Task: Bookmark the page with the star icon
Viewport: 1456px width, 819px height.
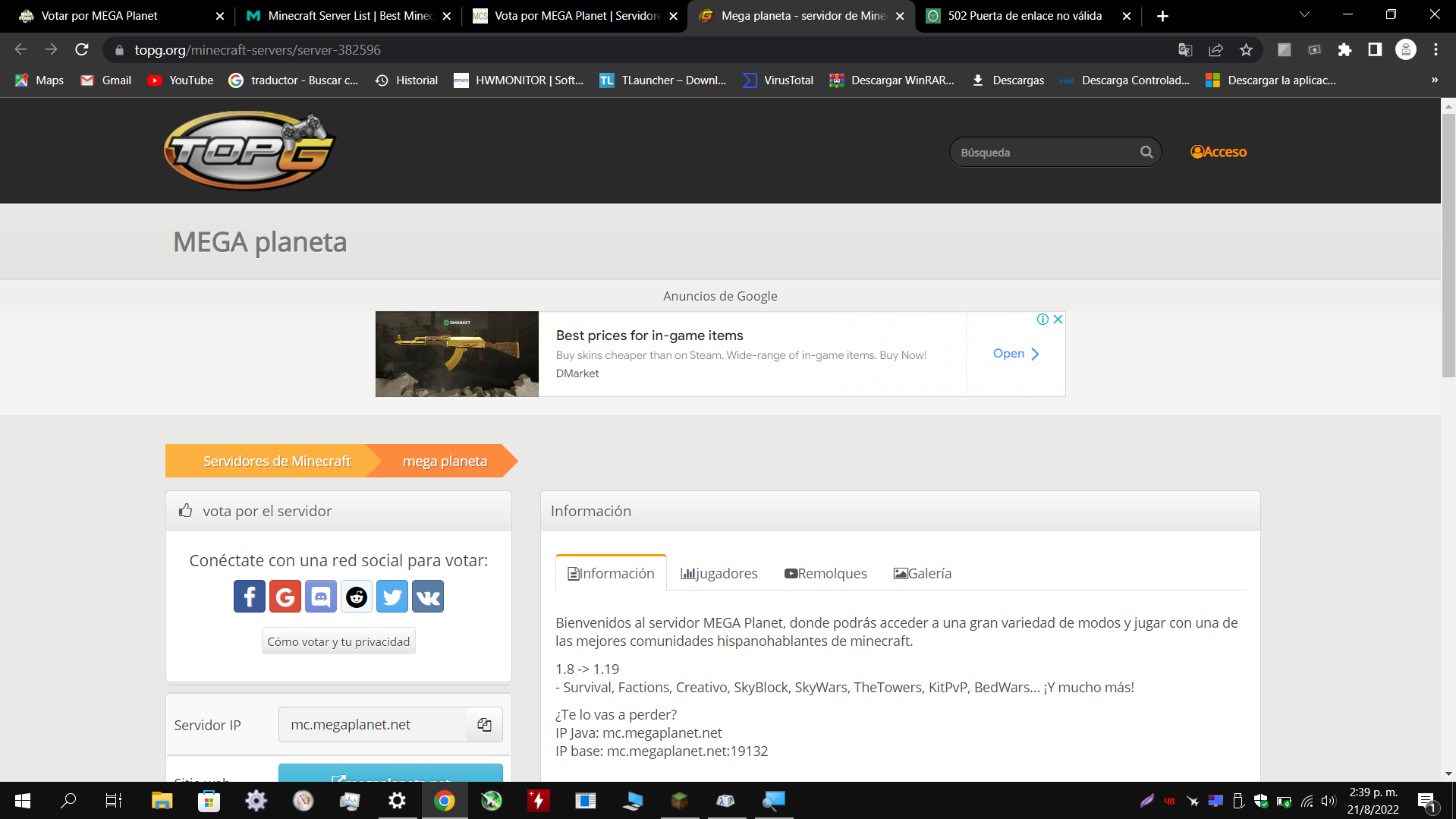Action: pos(1245,49)
